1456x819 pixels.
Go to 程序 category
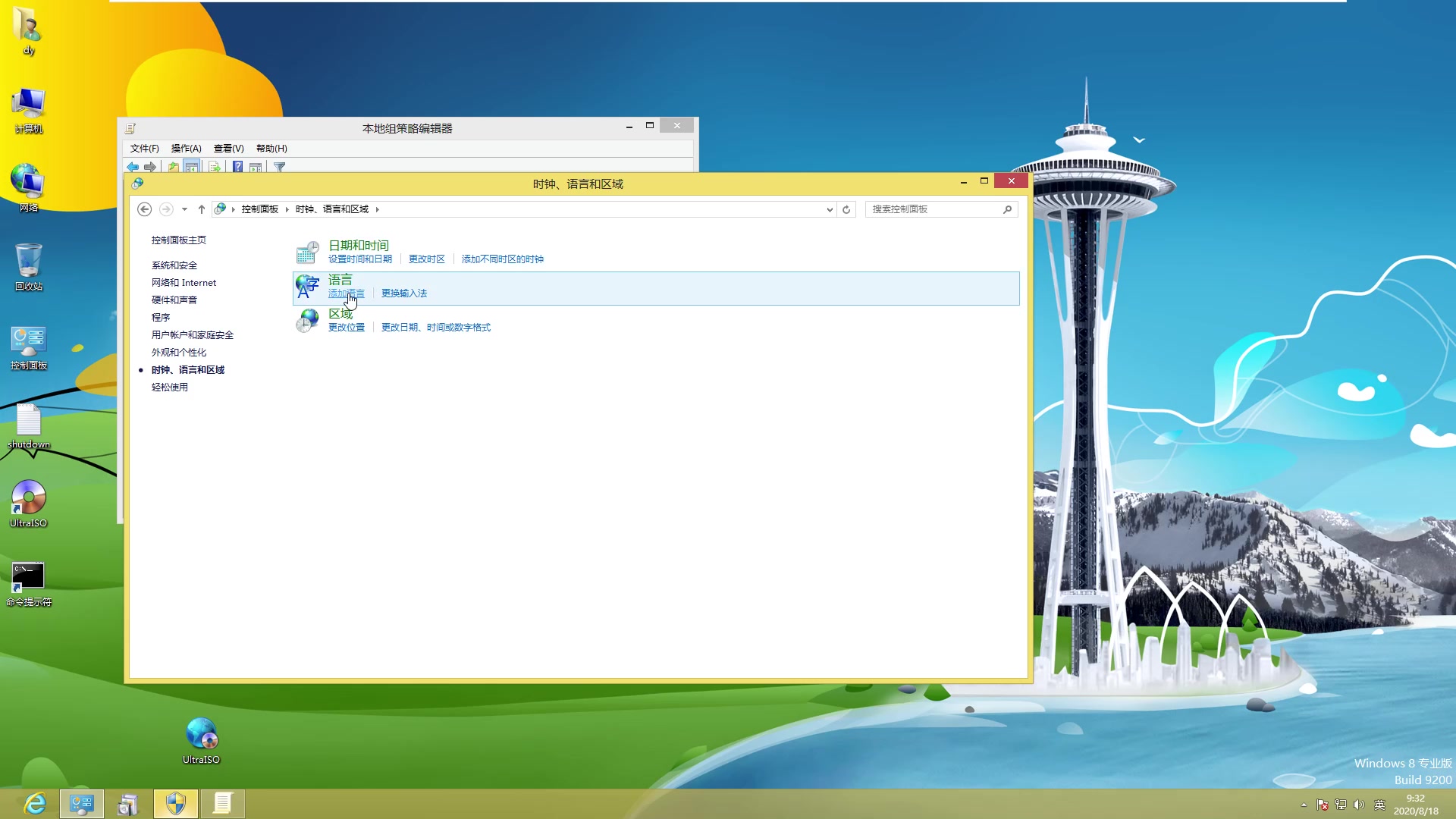point(161,318)
